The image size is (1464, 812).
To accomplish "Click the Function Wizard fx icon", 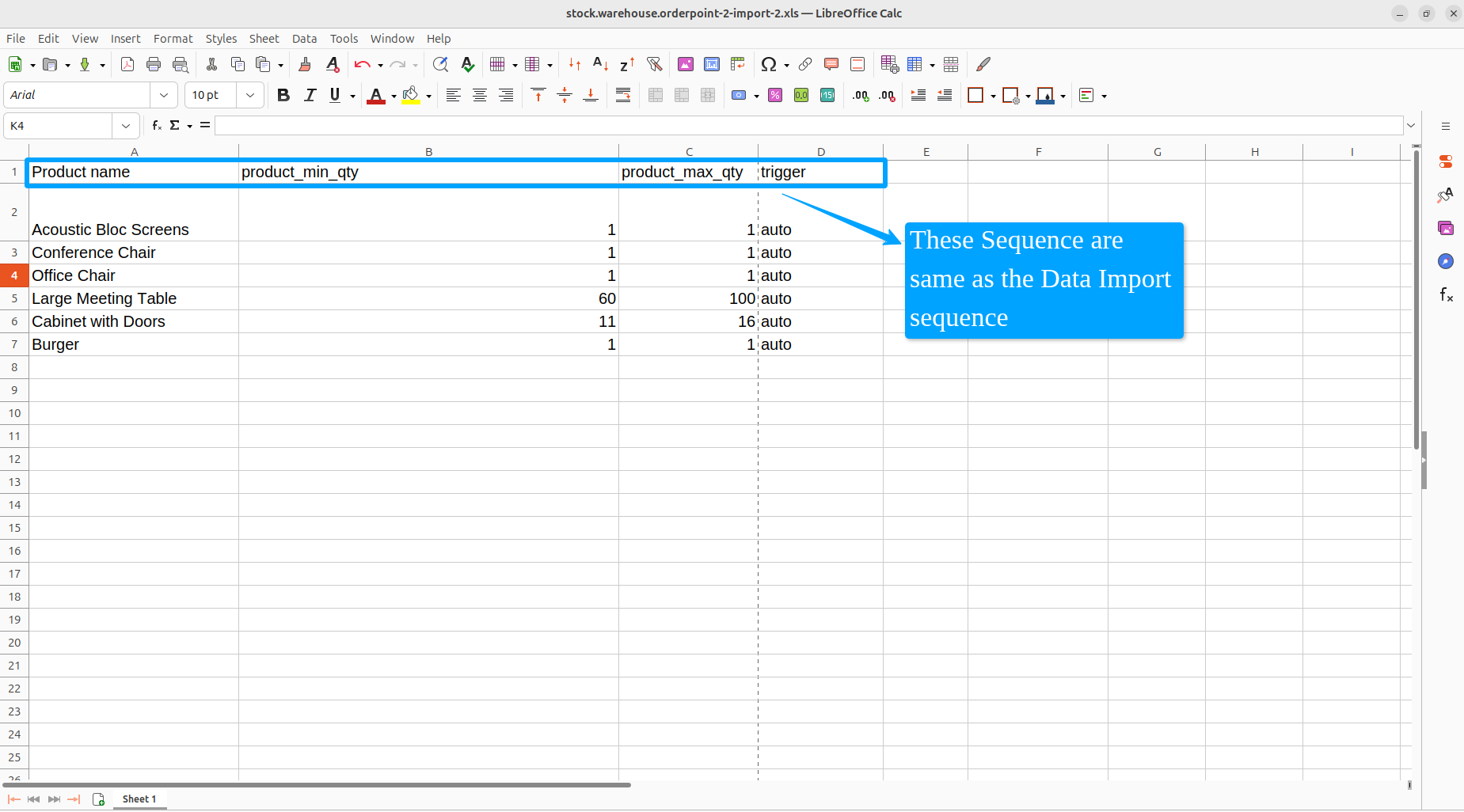I will point(157,125).
